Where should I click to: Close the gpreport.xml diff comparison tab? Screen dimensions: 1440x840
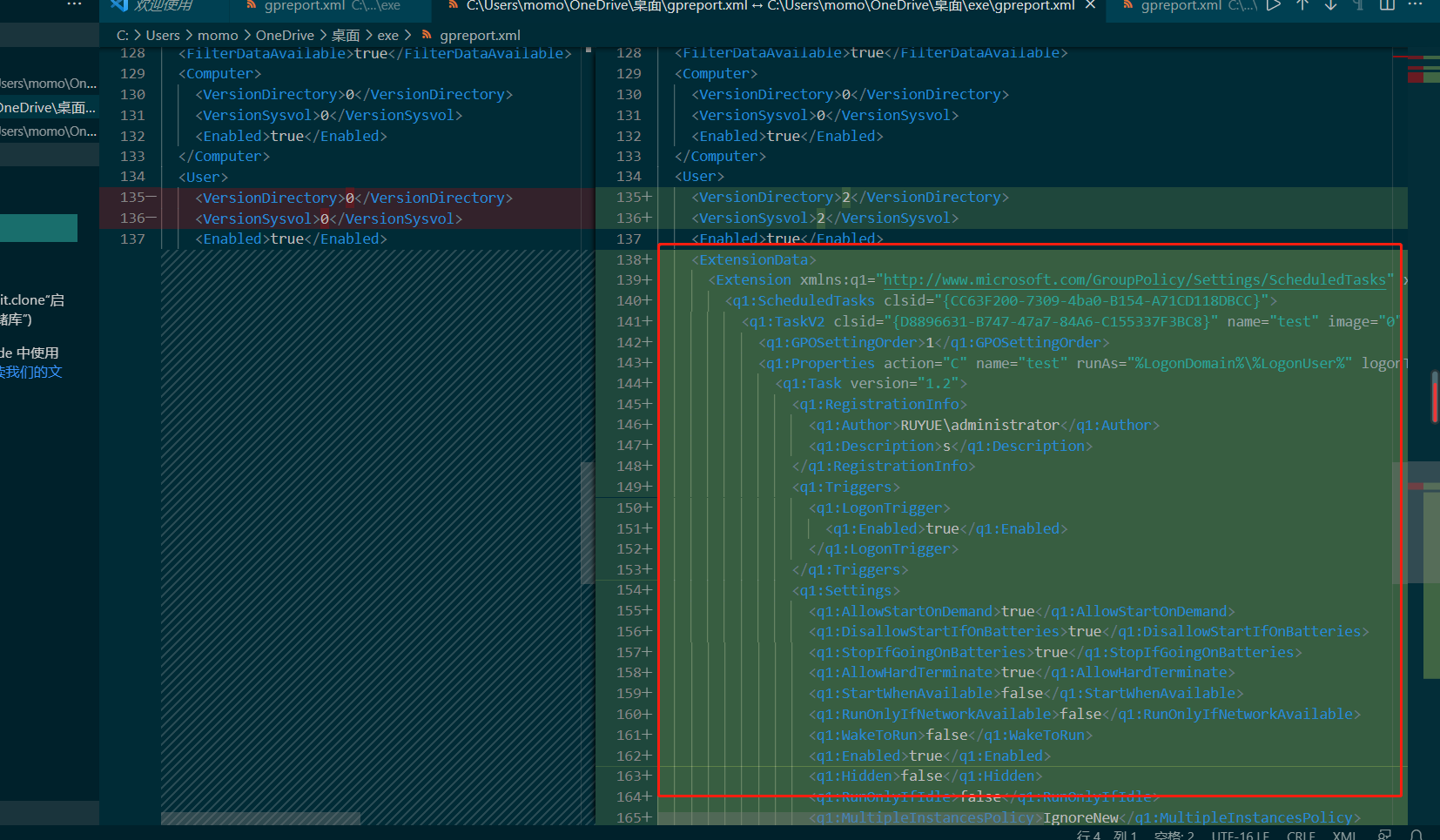[1090, 5]
